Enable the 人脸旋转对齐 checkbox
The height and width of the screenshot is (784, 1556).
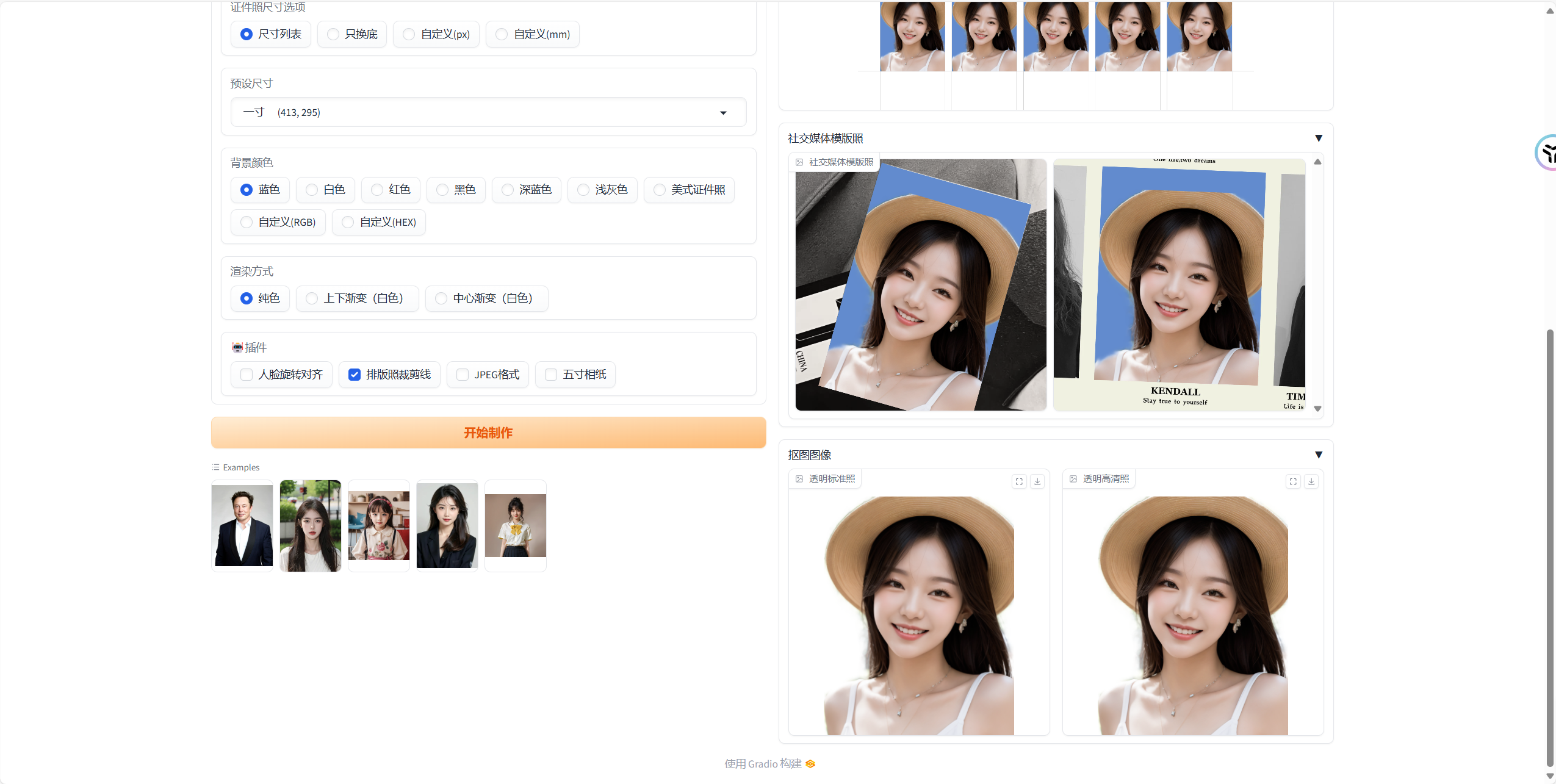coord(247,375)
